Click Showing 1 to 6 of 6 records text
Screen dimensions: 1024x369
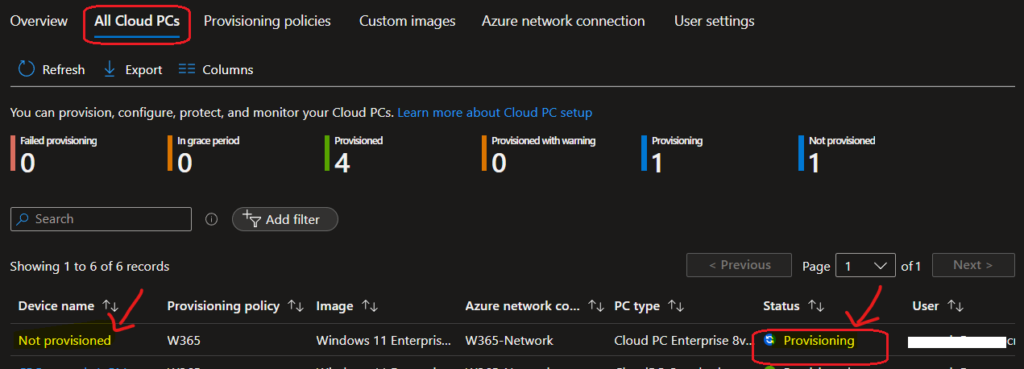coord(89,266)
